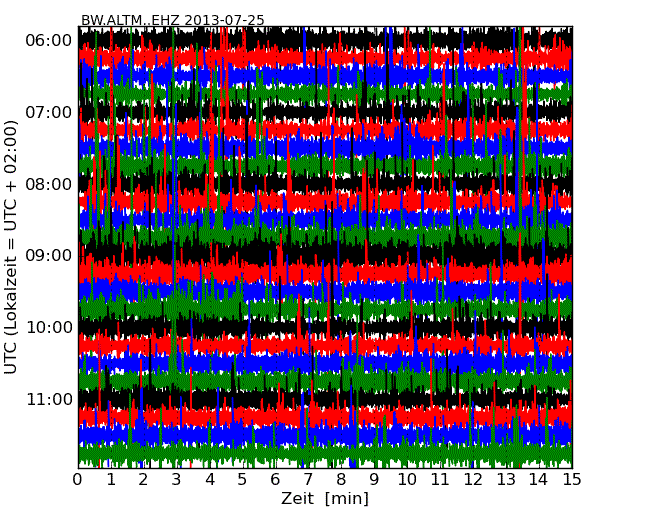Click the x-axis tick label 10

(x=407, y=480)
